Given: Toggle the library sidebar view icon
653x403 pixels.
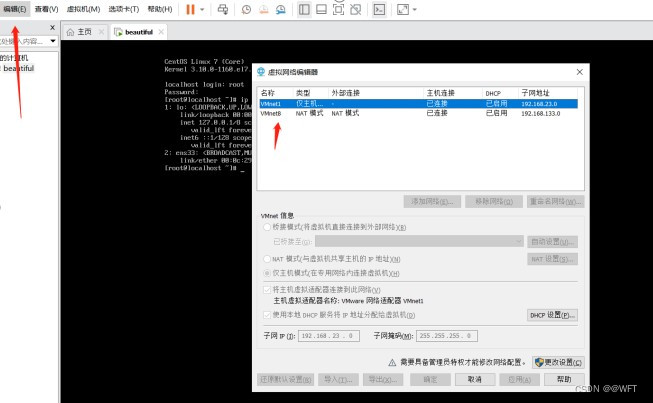Looking at the screenshot, I should coord(304,9).
